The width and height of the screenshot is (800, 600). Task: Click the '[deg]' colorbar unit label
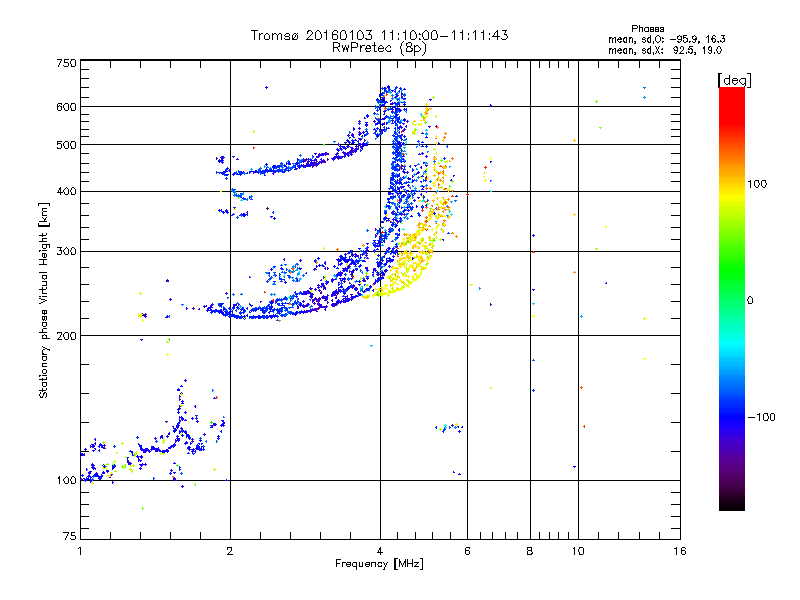pos(734,80)
